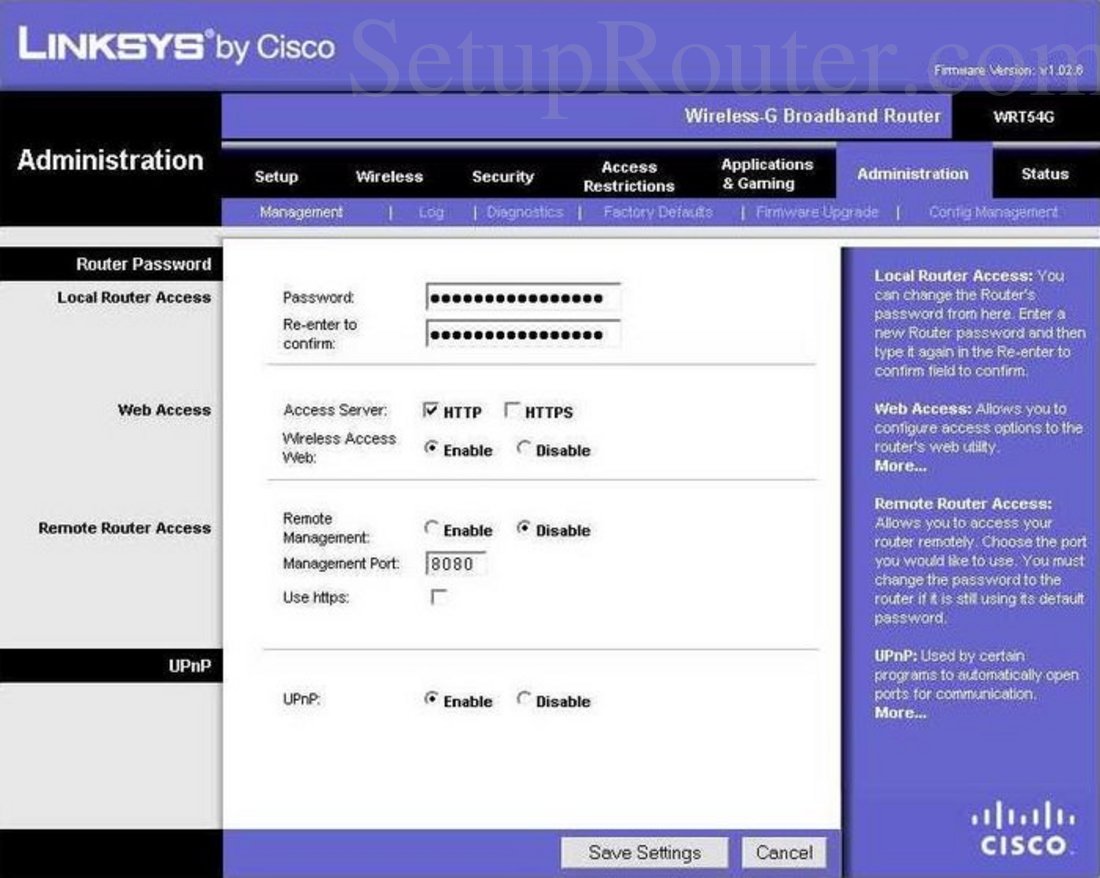Open the Firmware Upgrade sub-tab
The image size is (1100, 878).
pyautogui.click(x=817, y=212)
